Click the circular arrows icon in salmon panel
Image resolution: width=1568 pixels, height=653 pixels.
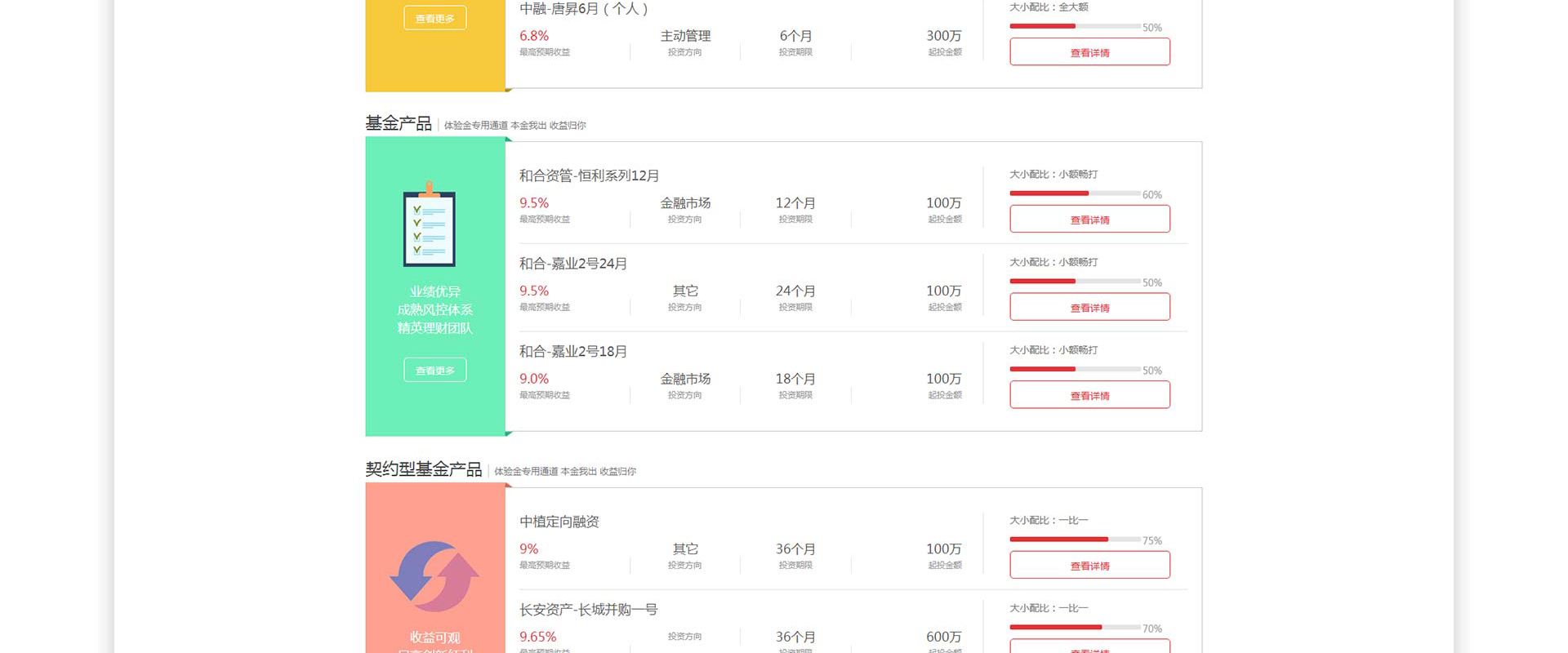click(x=434, y=576)
